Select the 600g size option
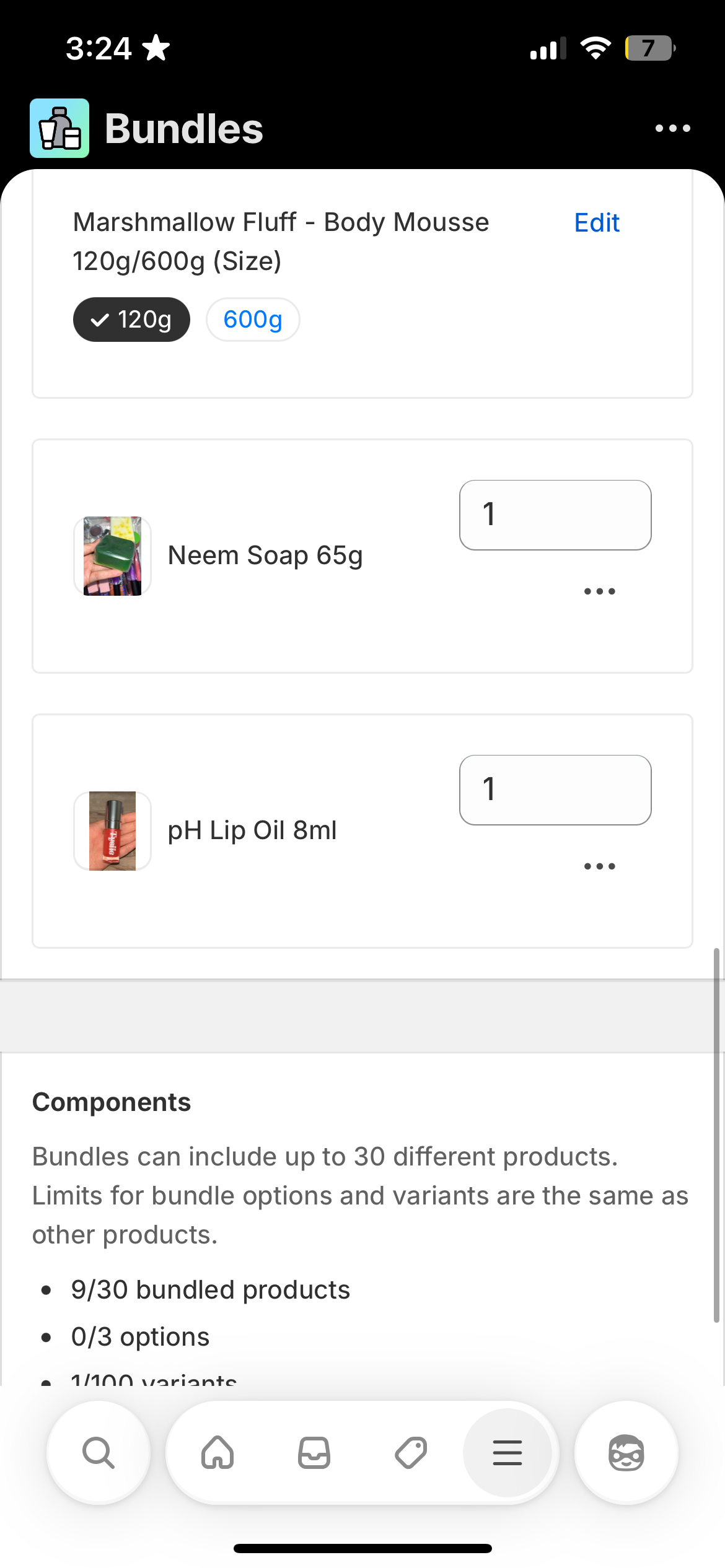This screenshot has height=1568, width=725. coord(253,320)
